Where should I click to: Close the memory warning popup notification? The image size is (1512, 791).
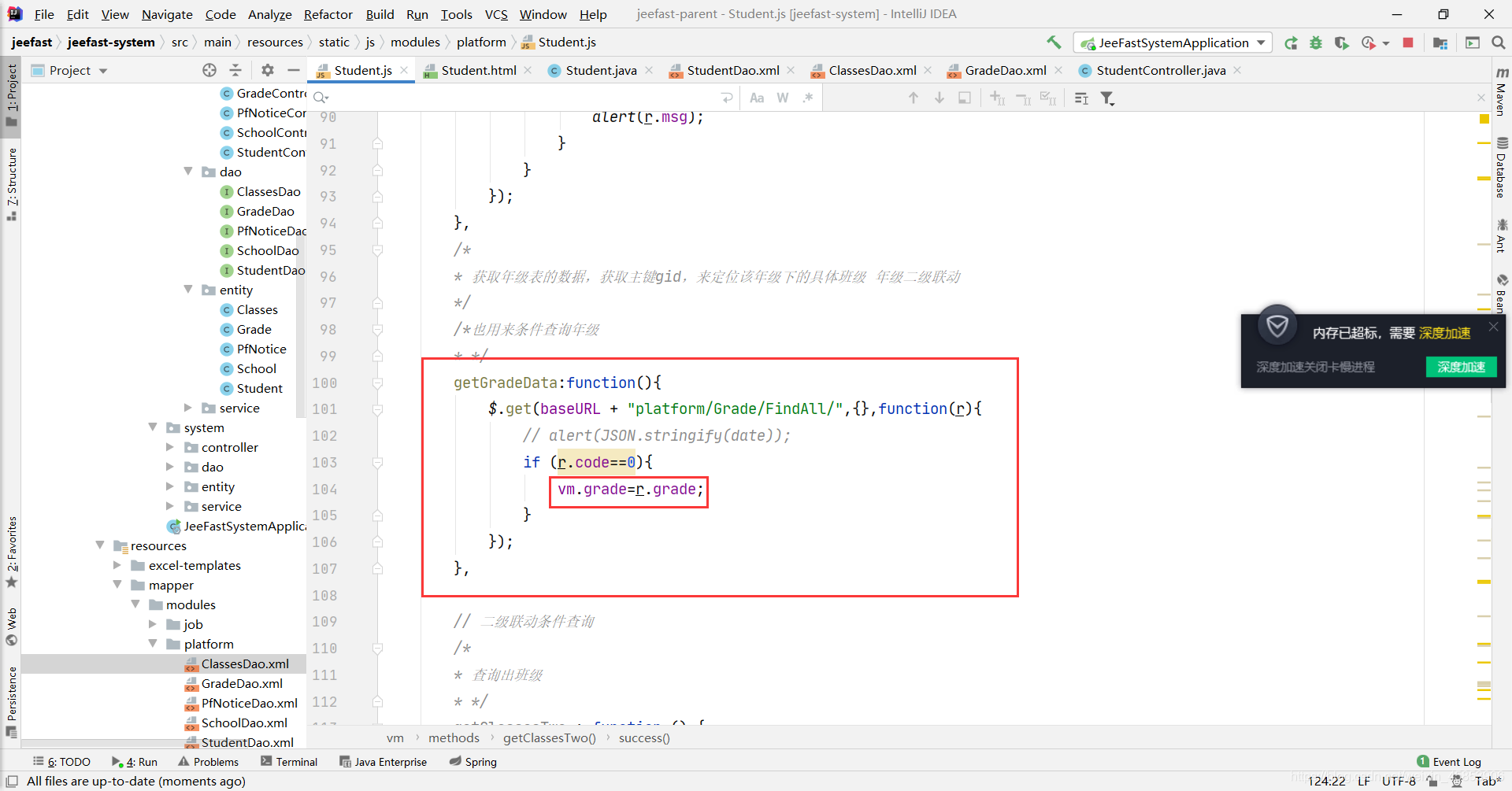point(1493,327)
